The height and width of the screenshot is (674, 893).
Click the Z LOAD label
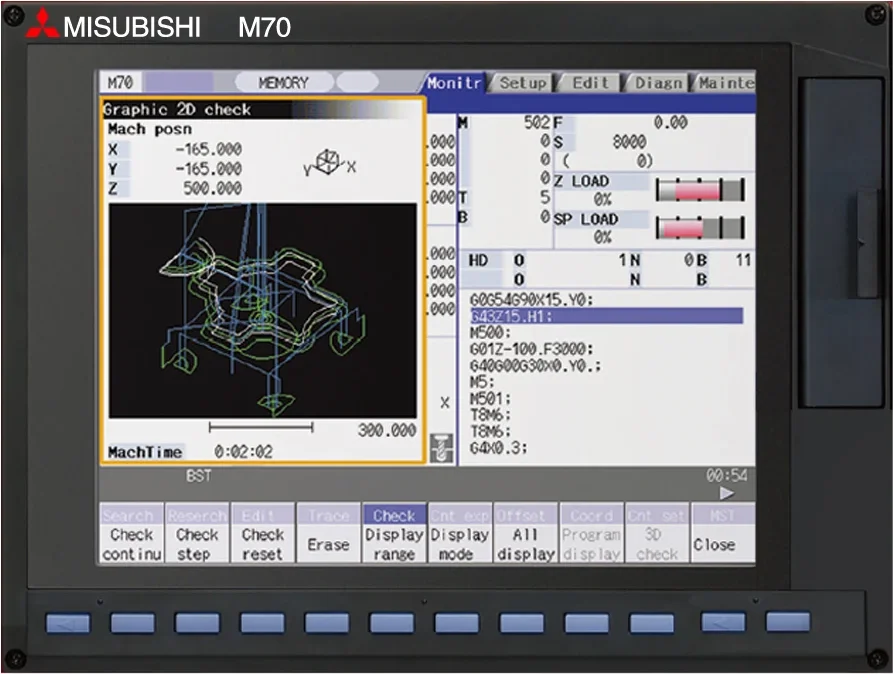(x=582, y=182)
